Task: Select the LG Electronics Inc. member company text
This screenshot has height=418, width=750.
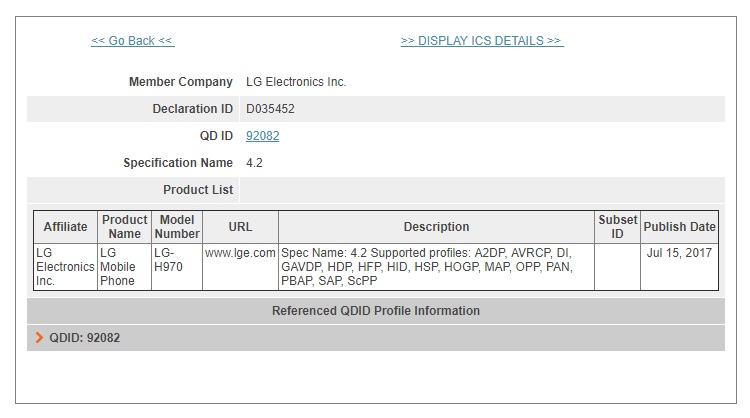Action: [296, 82]
